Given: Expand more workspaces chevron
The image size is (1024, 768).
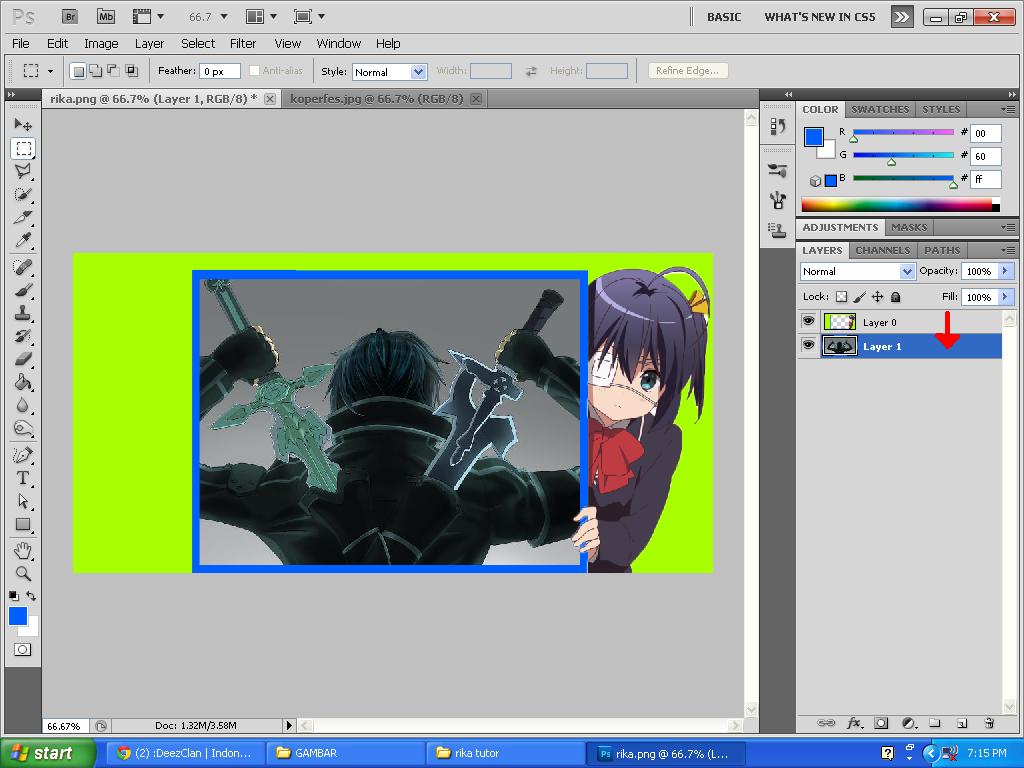Looking at the screenshot, I should (902, 17).
